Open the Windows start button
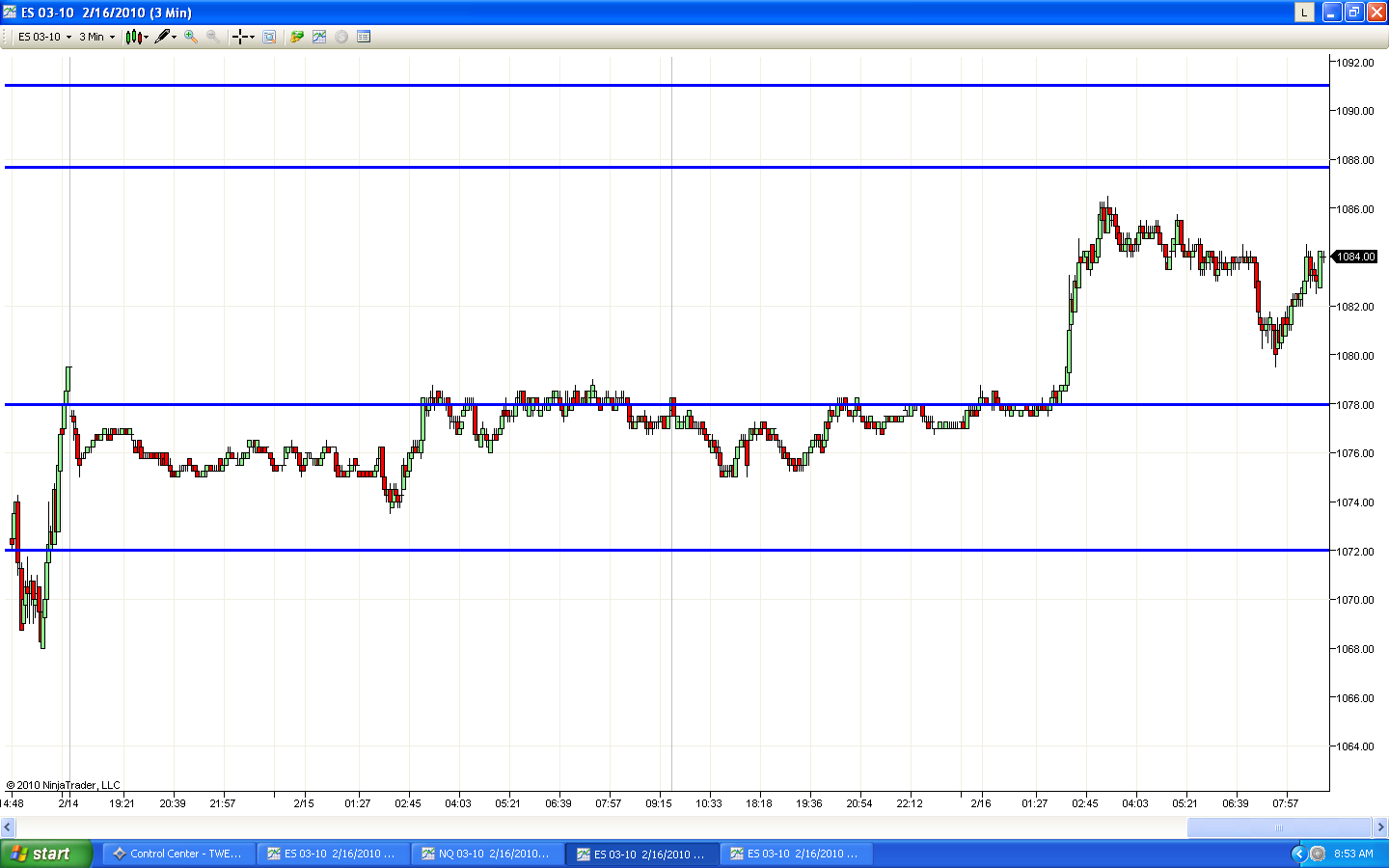 pyautogui.click(x=46, y=854)
